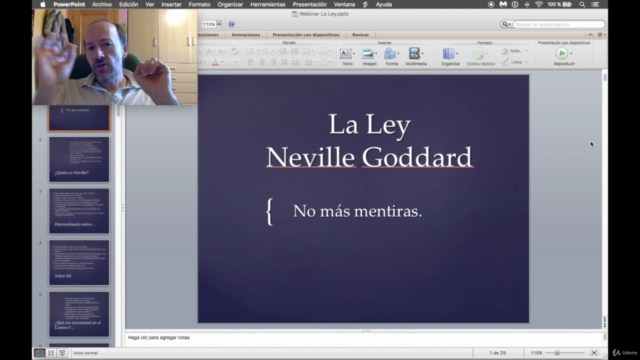This screenshot has height=360, width=640.
Task: Click the purple help question mark icon
Action: (x=231, y=24)
